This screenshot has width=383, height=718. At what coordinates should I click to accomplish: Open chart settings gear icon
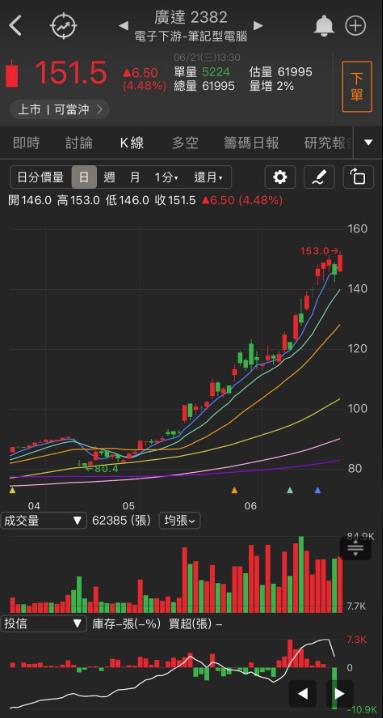[280, 177]
